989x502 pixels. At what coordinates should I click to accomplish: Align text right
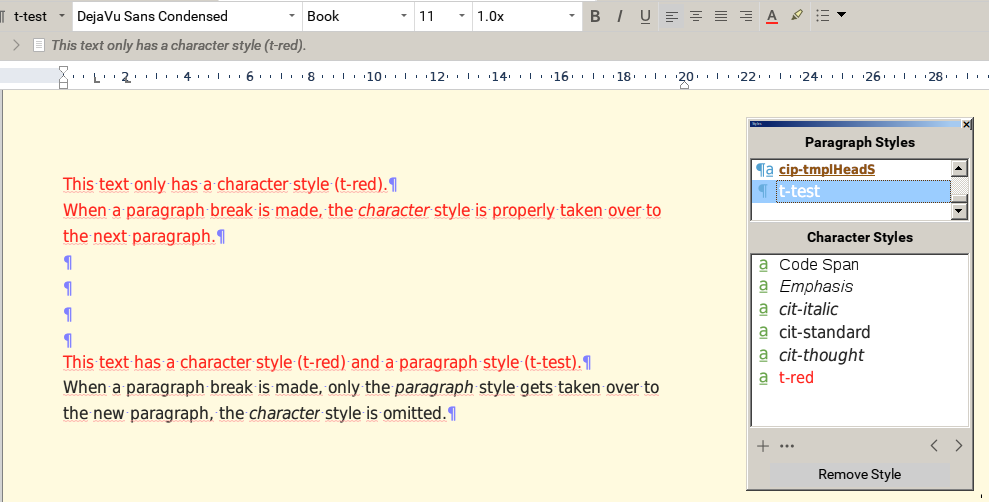pyautogui.click(x=746, y=16)
